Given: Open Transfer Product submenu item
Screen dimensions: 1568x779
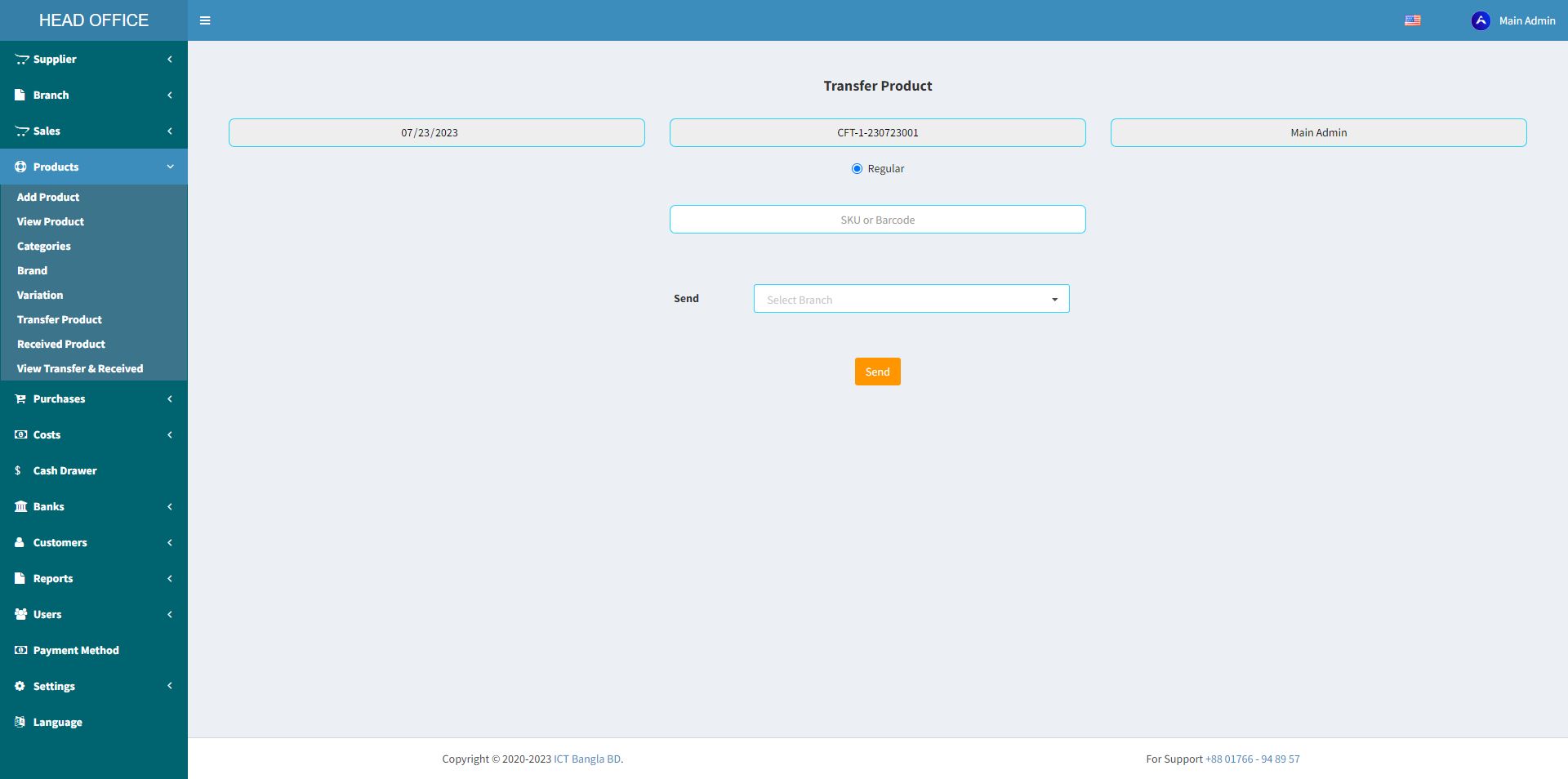Looking at the screenshot, I should pos(60,319).
